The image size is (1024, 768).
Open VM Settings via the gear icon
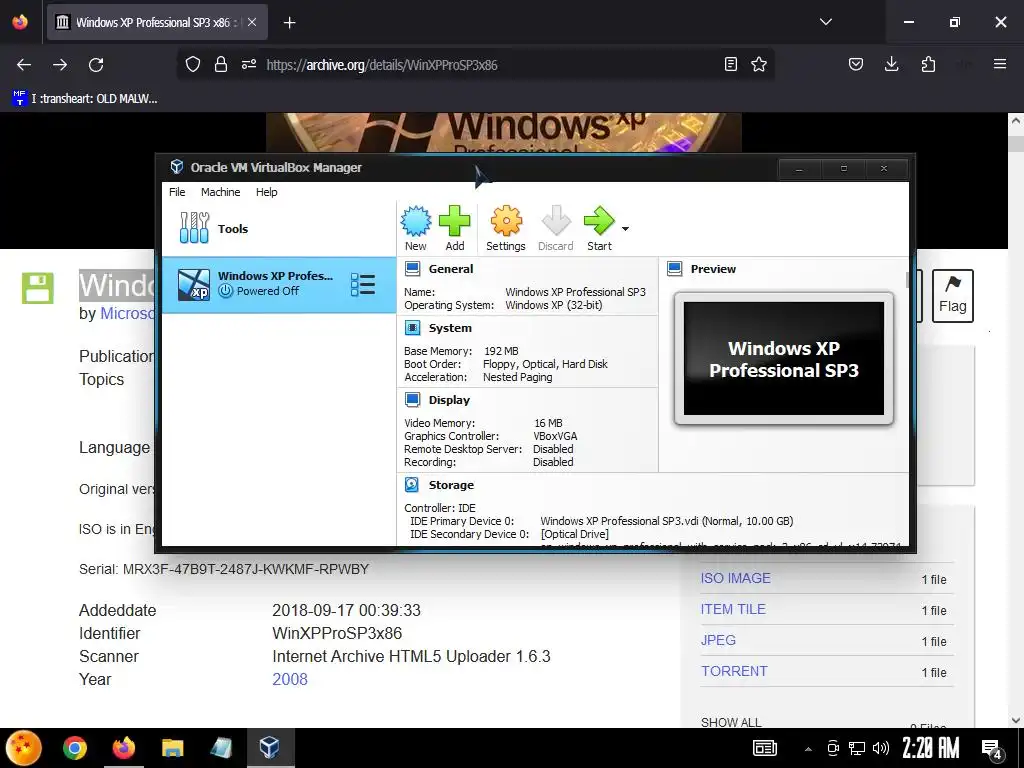[x=505, y=228]
